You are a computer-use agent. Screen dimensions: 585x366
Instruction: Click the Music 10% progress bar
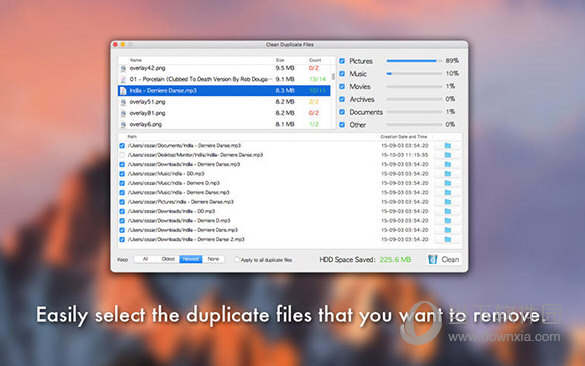coord(414,73)
